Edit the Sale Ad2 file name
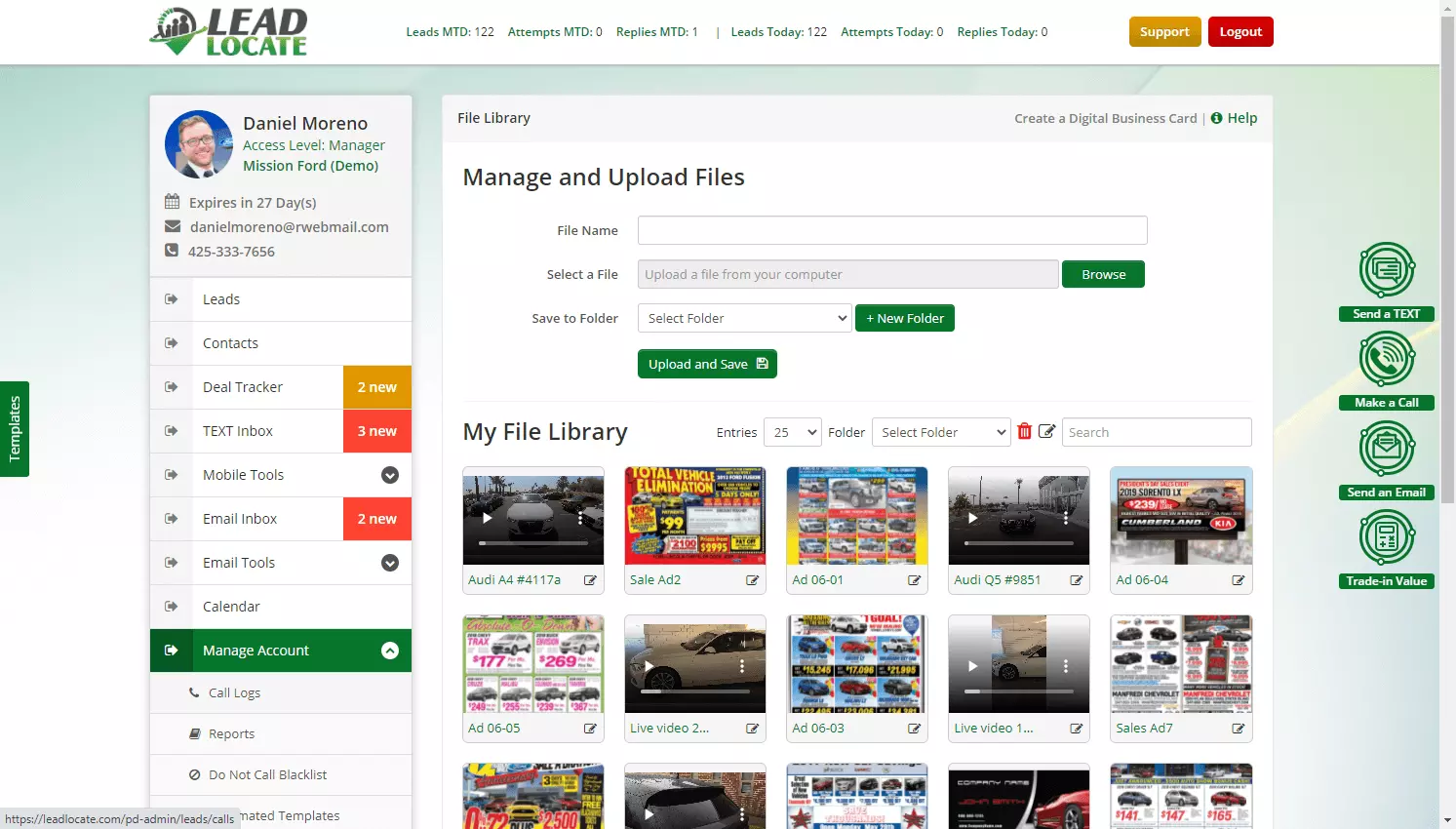The width and height of the screenshot is (1456, 829). (x=752, y=580)
